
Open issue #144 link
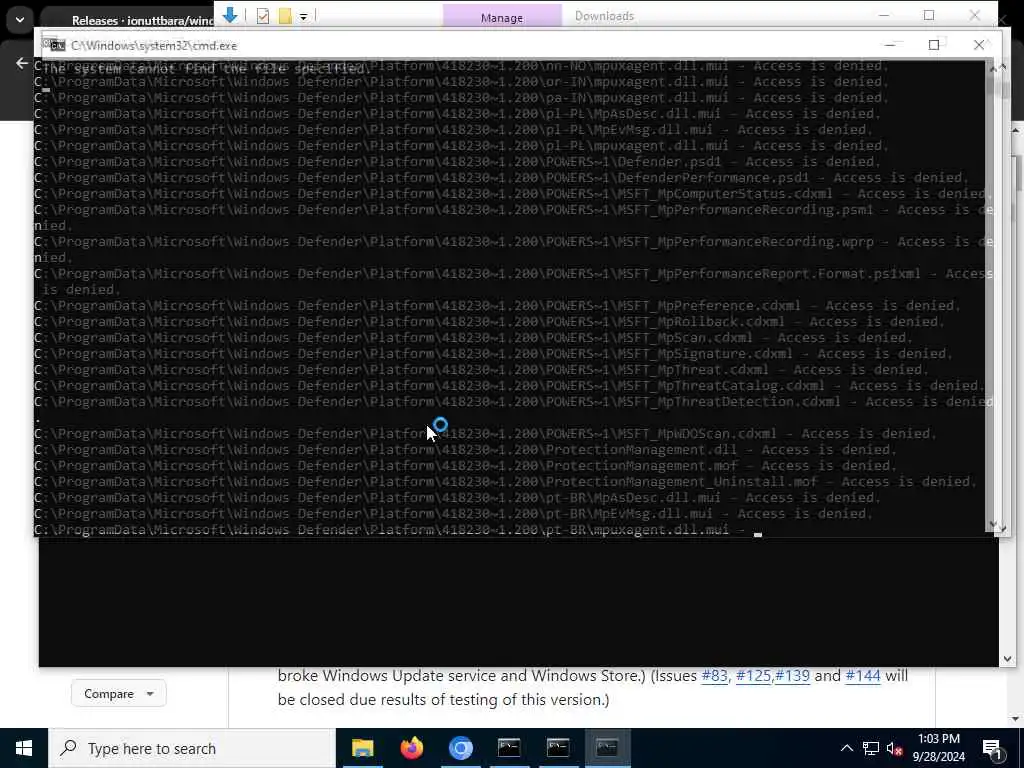pyautogui.click(x=863, y=675)
